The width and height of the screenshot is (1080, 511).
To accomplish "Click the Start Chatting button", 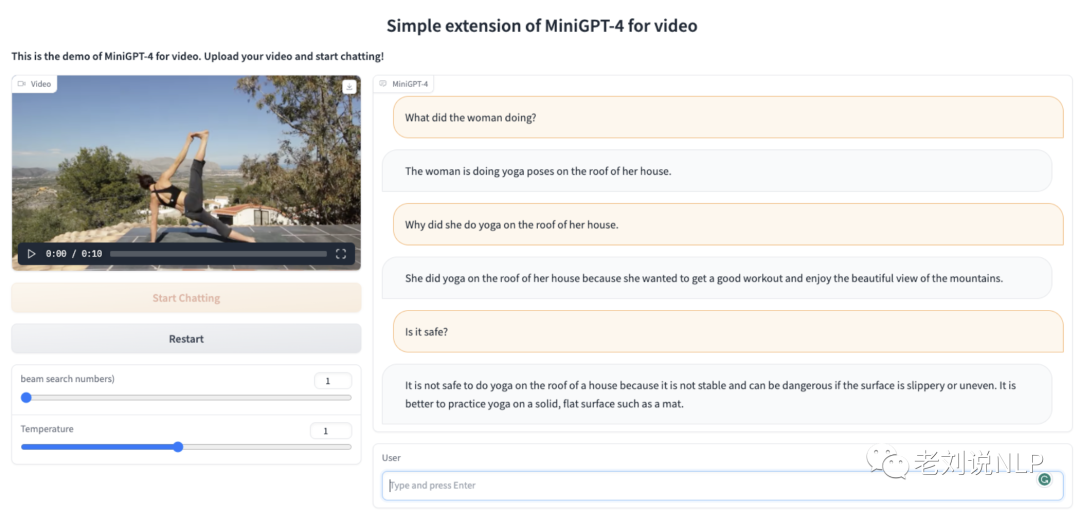I will 186,298.
